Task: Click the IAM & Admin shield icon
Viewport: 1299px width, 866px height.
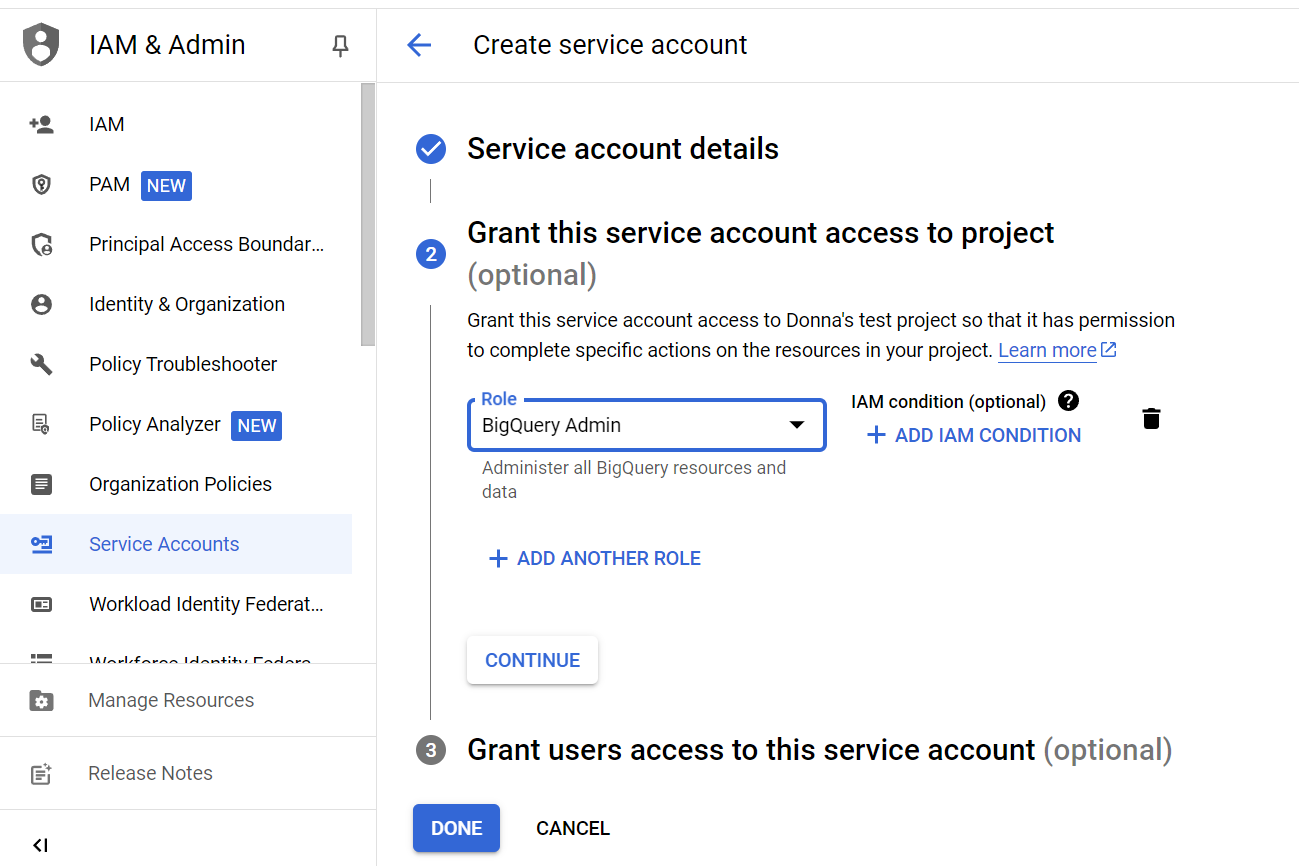Action: pos(41,45)
